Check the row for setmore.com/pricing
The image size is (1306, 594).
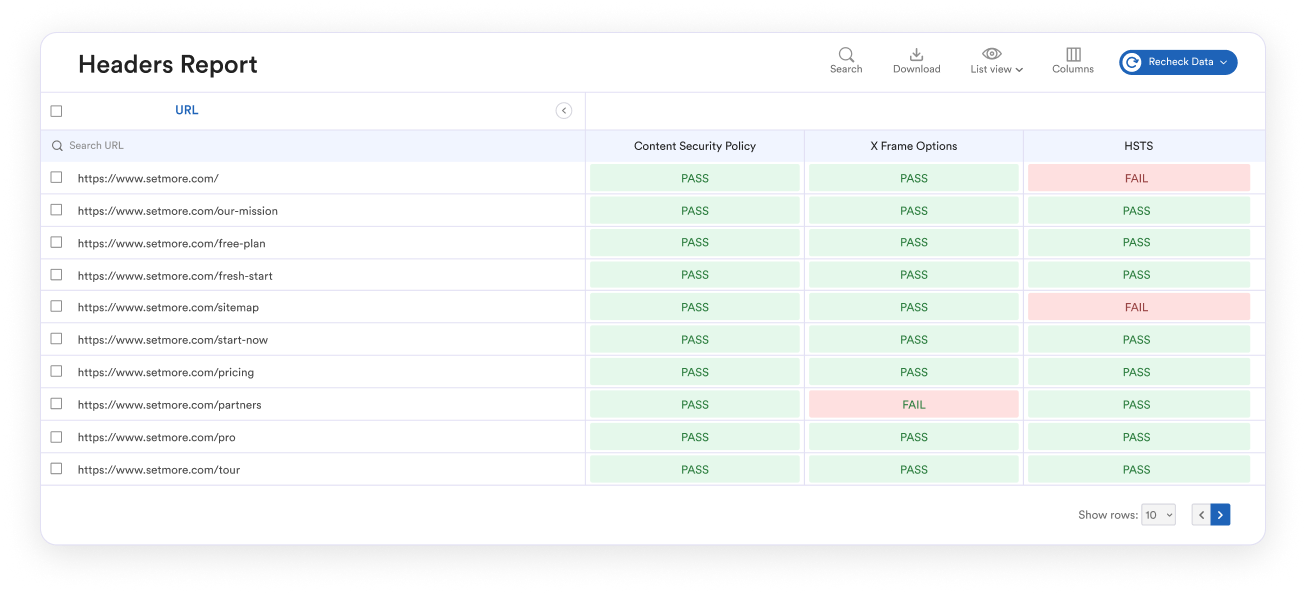click(x=57, y=372)
